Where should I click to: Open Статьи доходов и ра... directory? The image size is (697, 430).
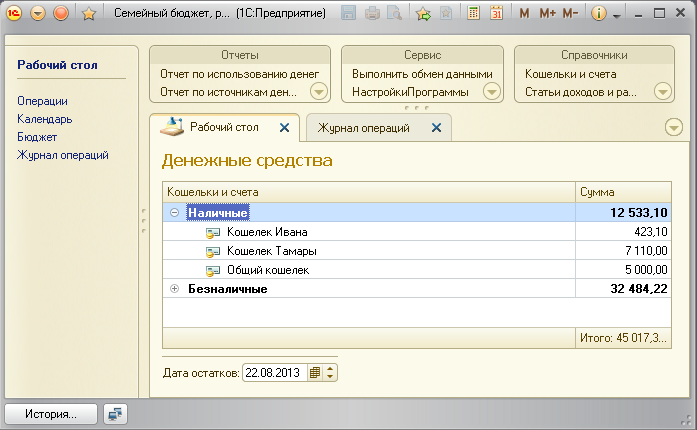(x=581, y=92)
